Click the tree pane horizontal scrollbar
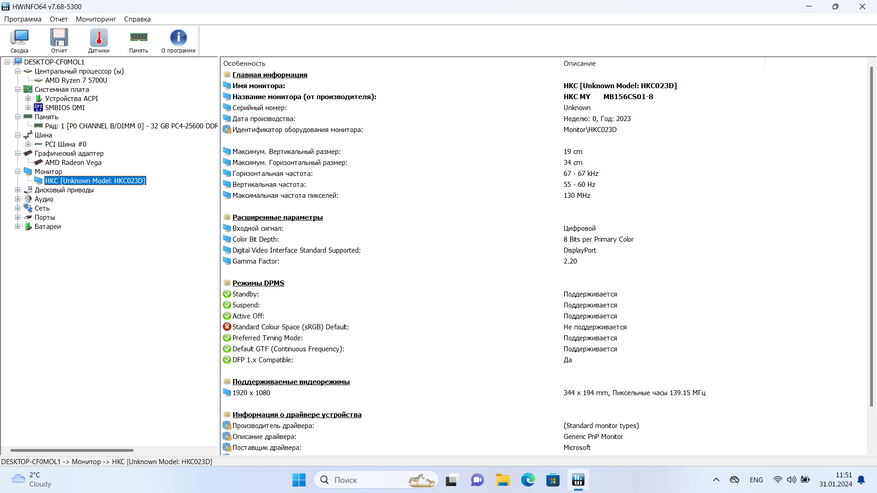The height and width of the screenshot is (493, 877). (x=72, y=450)
